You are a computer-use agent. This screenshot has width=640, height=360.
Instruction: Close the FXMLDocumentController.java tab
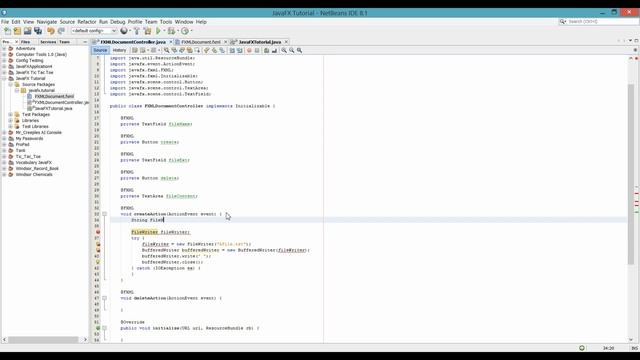point(171,42)
